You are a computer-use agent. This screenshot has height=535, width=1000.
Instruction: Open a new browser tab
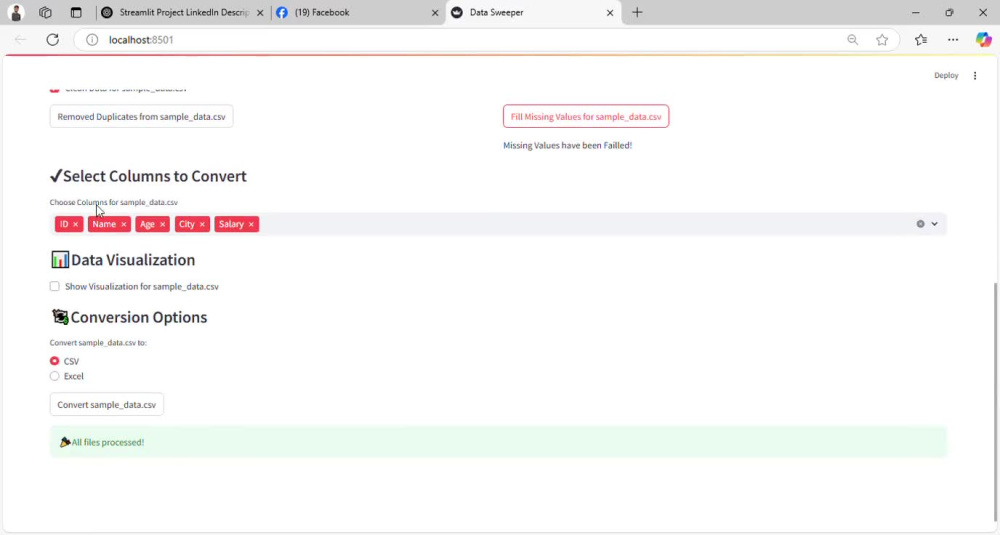click(x=637, y=13)
